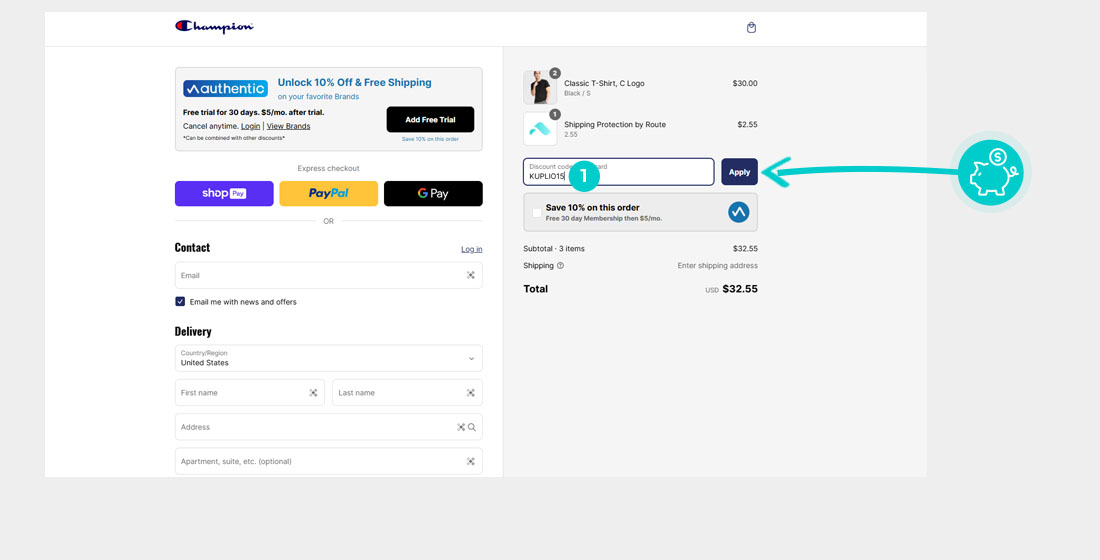The image size is (1100, 560).
Task: Open the Shipping help question icon
Action: click(560, 266)
